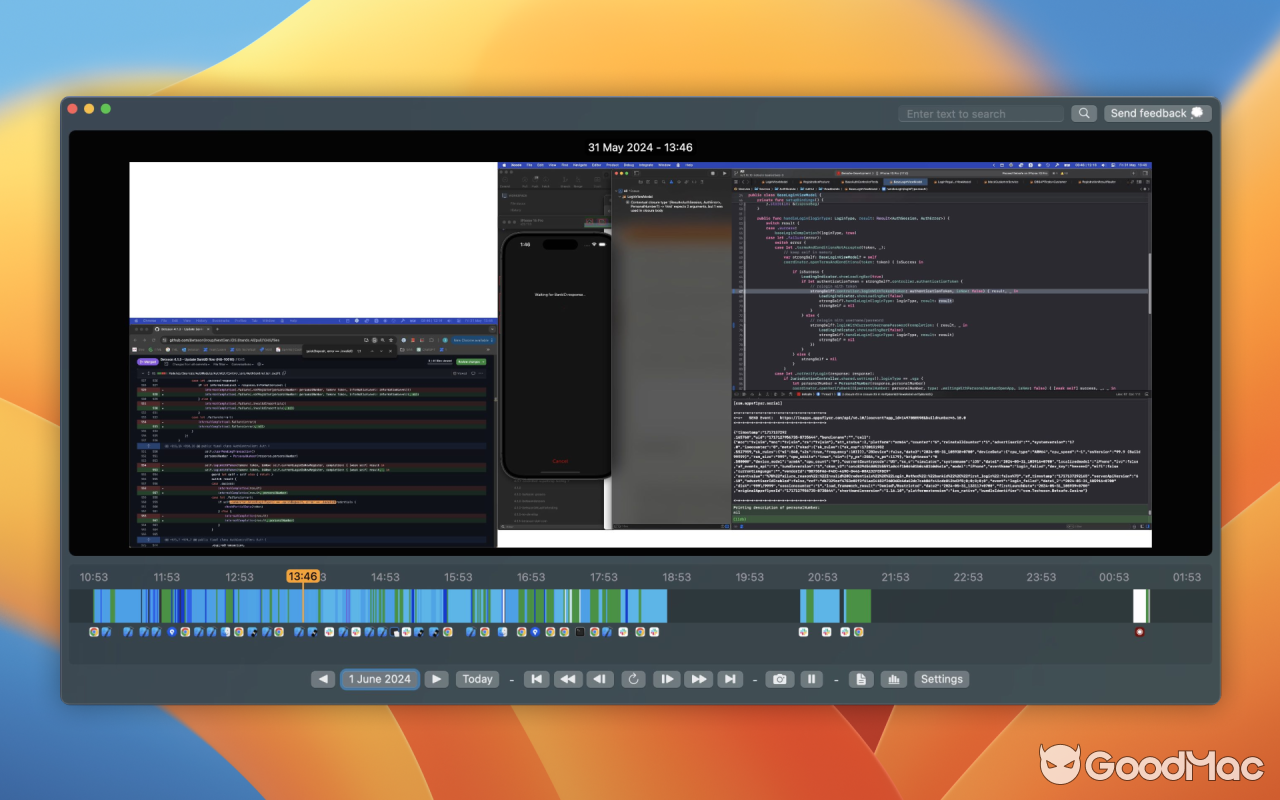The height and width of the screenshot is (800, 1280).
Task: Click the refresh rotate icon between playback controls
Action: (633, 679)
